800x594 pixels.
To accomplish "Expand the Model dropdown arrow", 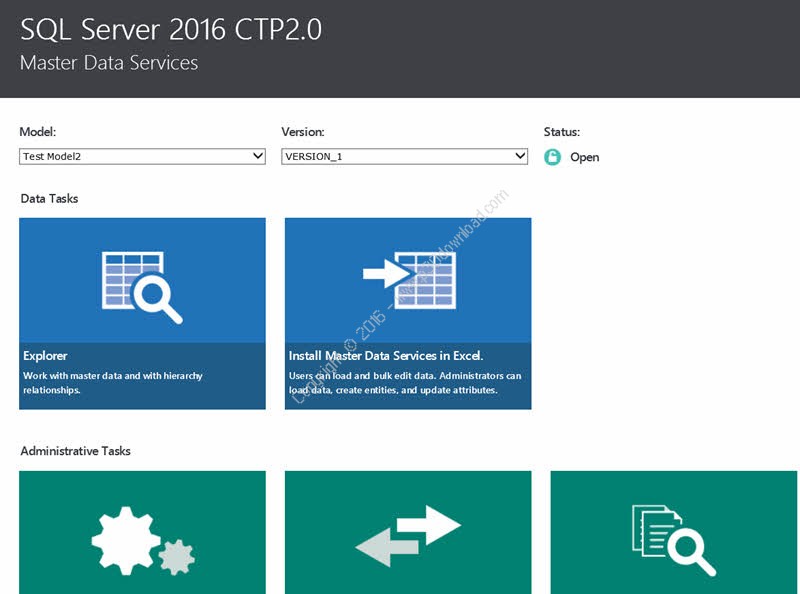I will tap(257, 156).
